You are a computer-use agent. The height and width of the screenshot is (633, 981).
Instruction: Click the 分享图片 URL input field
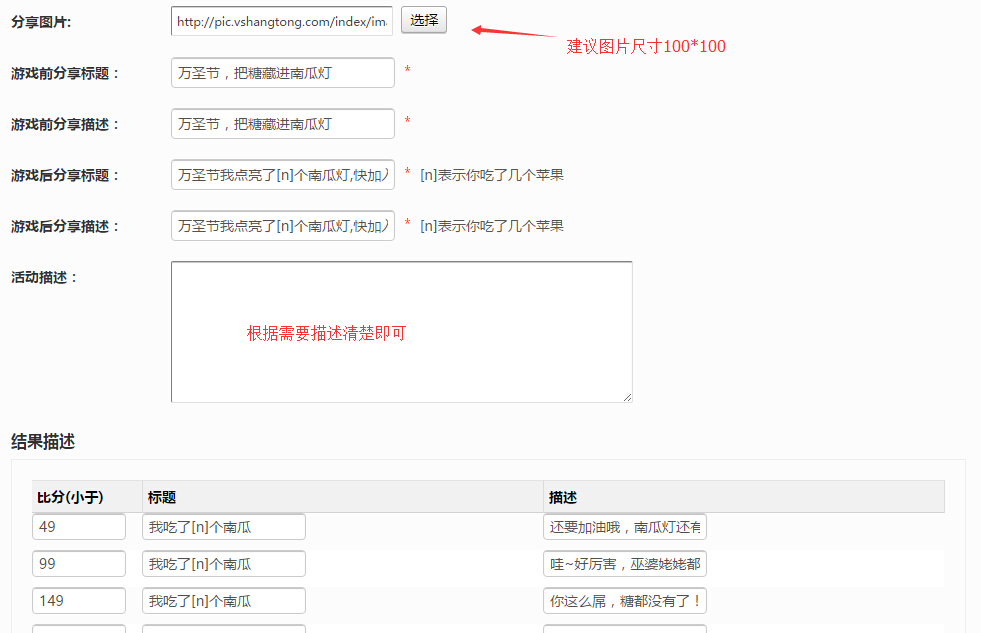pos(282,21)
